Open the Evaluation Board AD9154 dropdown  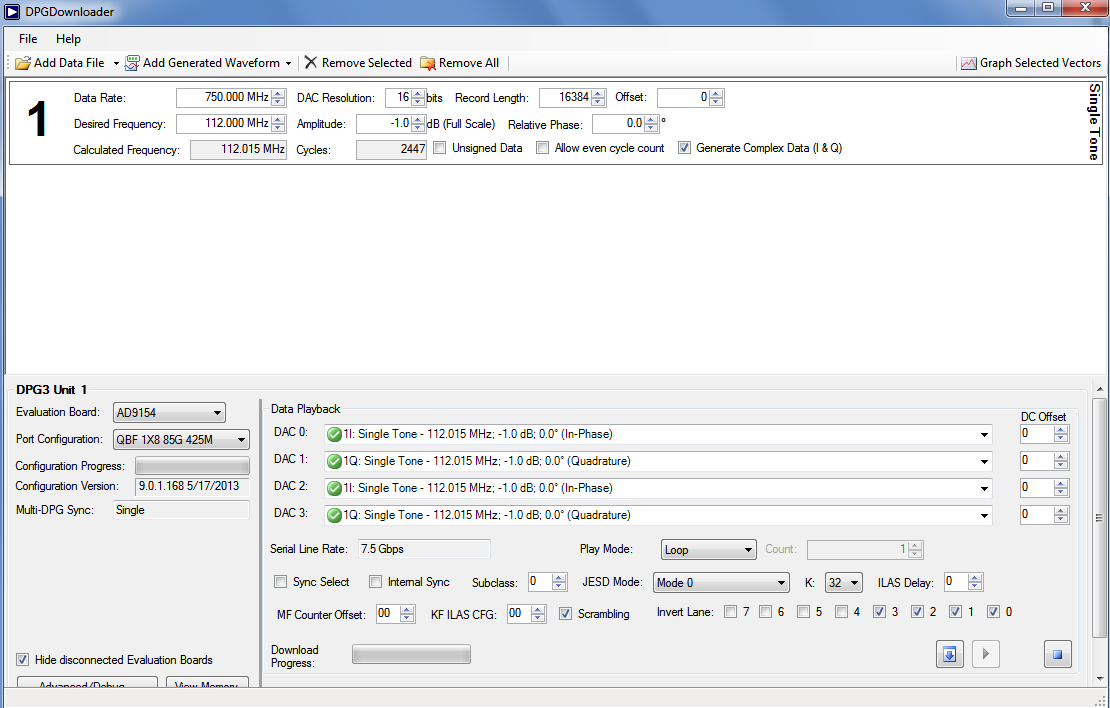tap(169, 413)
